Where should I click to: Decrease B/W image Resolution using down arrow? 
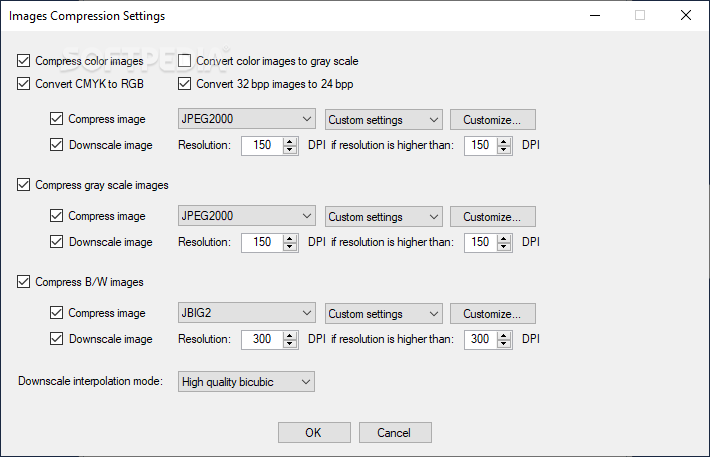click(x=290, y=343)
